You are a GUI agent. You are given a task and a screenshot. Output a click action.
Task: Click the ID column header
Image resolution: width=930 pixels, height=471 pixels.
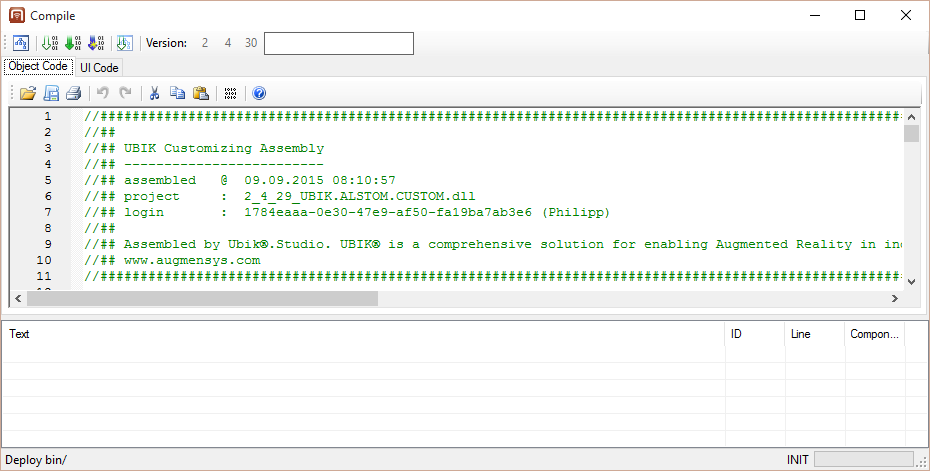[x=755, y=335]
